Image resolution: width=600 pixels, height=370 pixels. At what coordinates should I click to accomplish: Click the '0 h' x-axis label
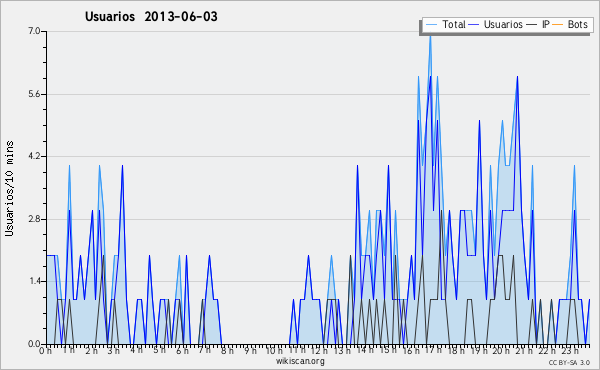coord(46,351)
